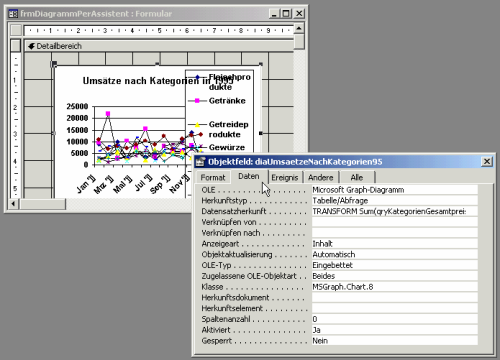
Task: Click the Datensatzherkunft TRANSFORM query field
Action: click(394, 211)
